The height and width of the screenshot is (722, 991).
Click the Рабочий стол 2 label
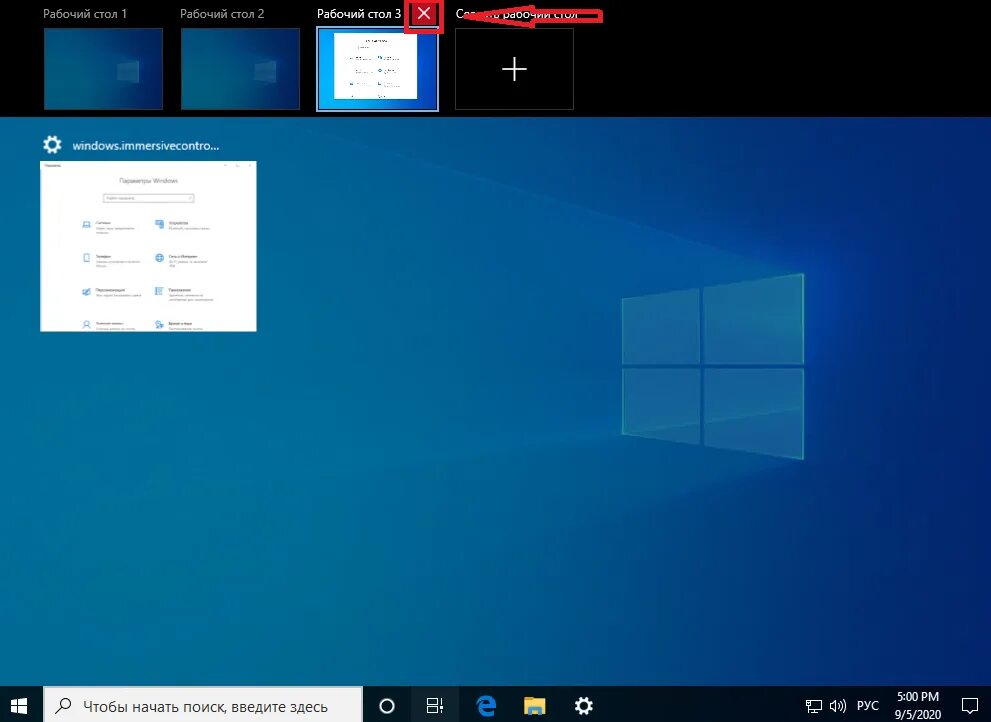tap(222, 13)
